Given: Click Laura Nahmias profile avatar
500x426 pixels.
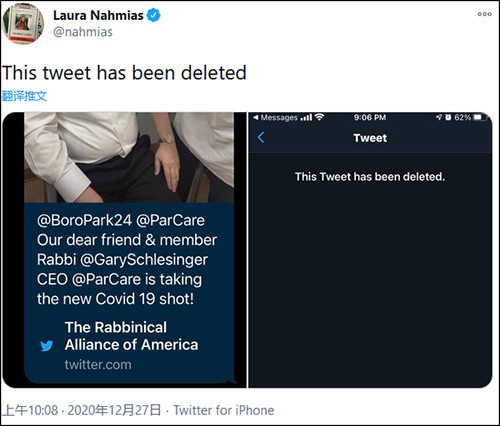Looking at the screenshot, I should tap(23, 24).
